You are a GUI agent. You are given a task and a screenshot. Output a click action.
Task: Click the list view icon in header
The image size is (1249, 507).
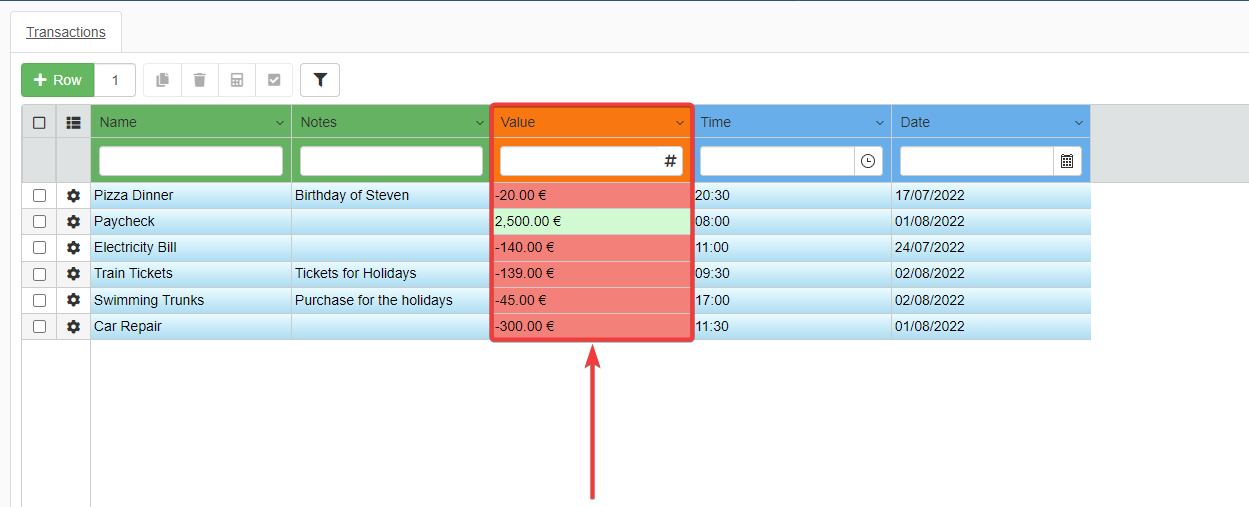point(73,122)
